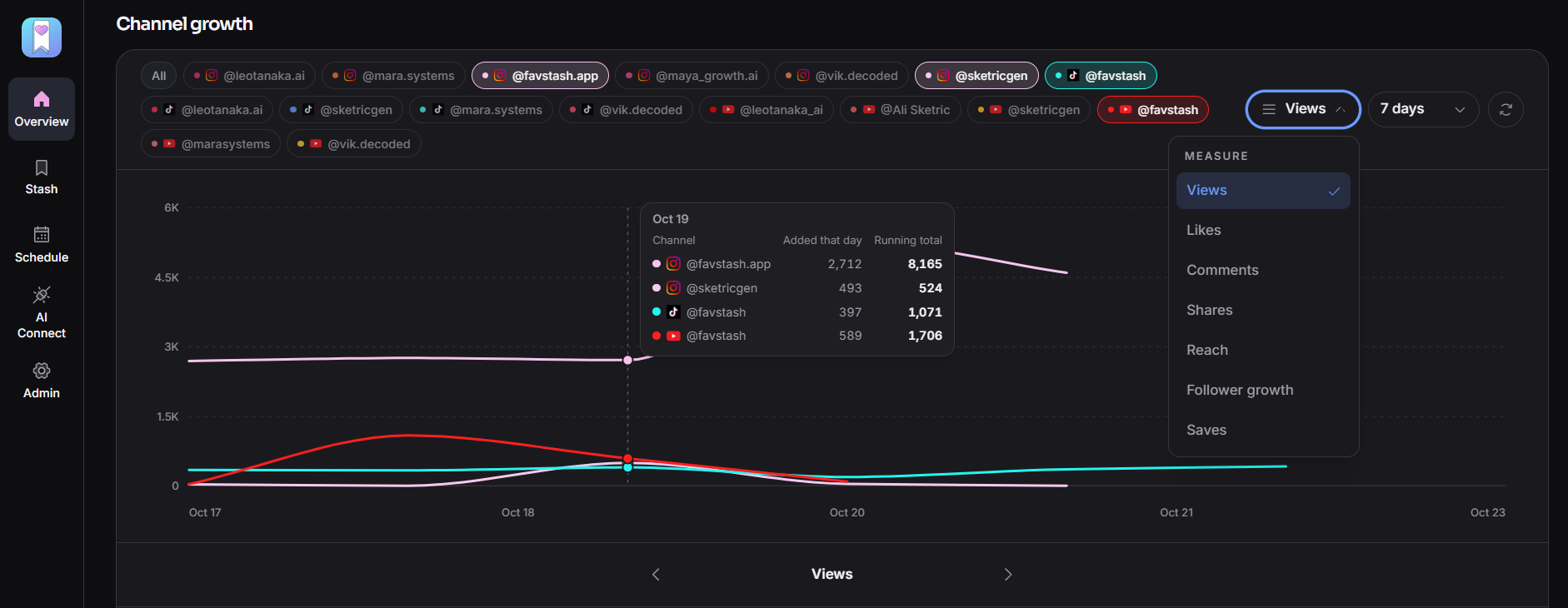Collapse the Views measure dropdown
This screenshot has height=608, width=1568.
1303,109
